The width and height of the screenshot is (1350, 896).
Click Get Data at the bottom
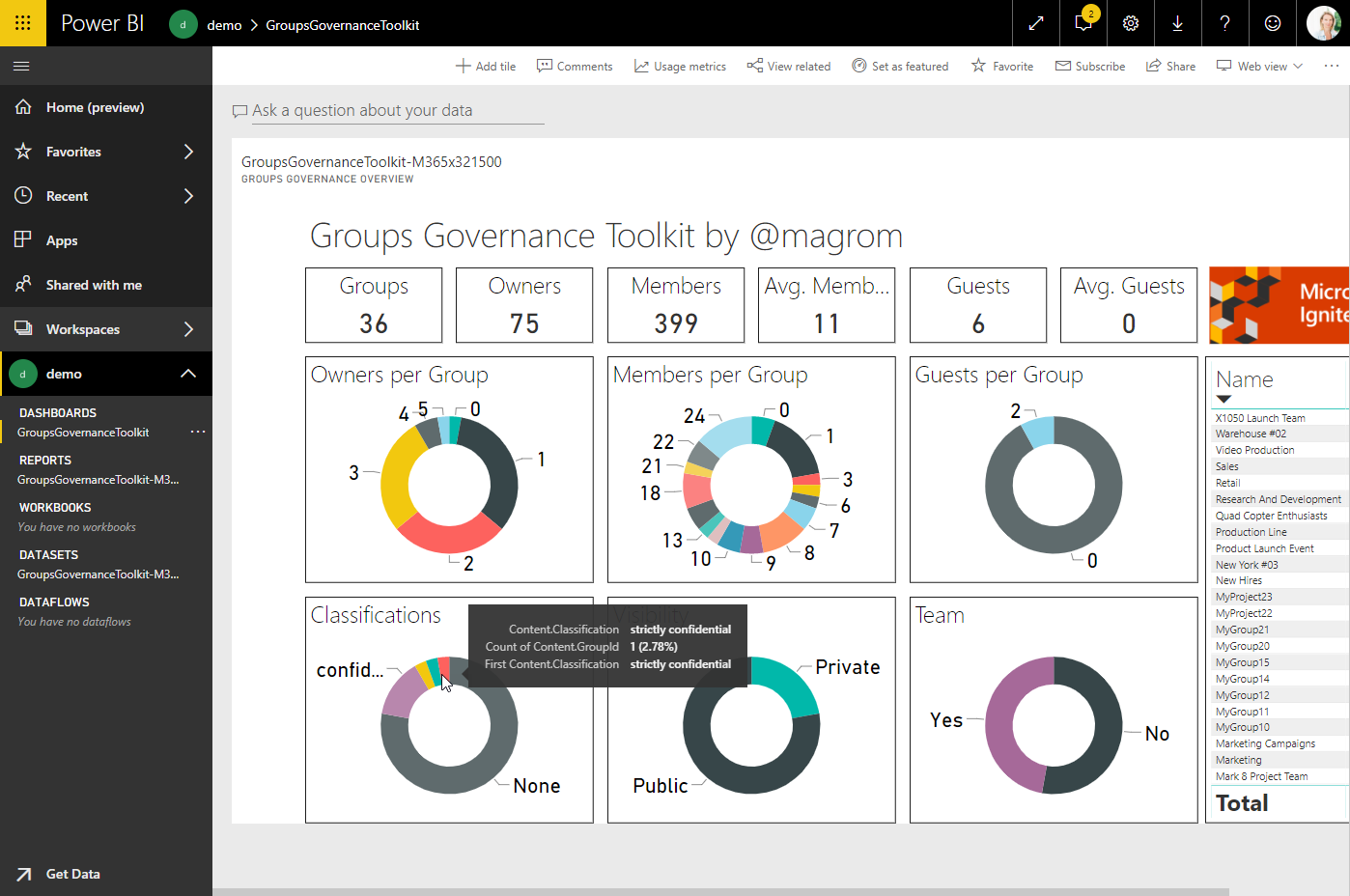pos(72,874)
